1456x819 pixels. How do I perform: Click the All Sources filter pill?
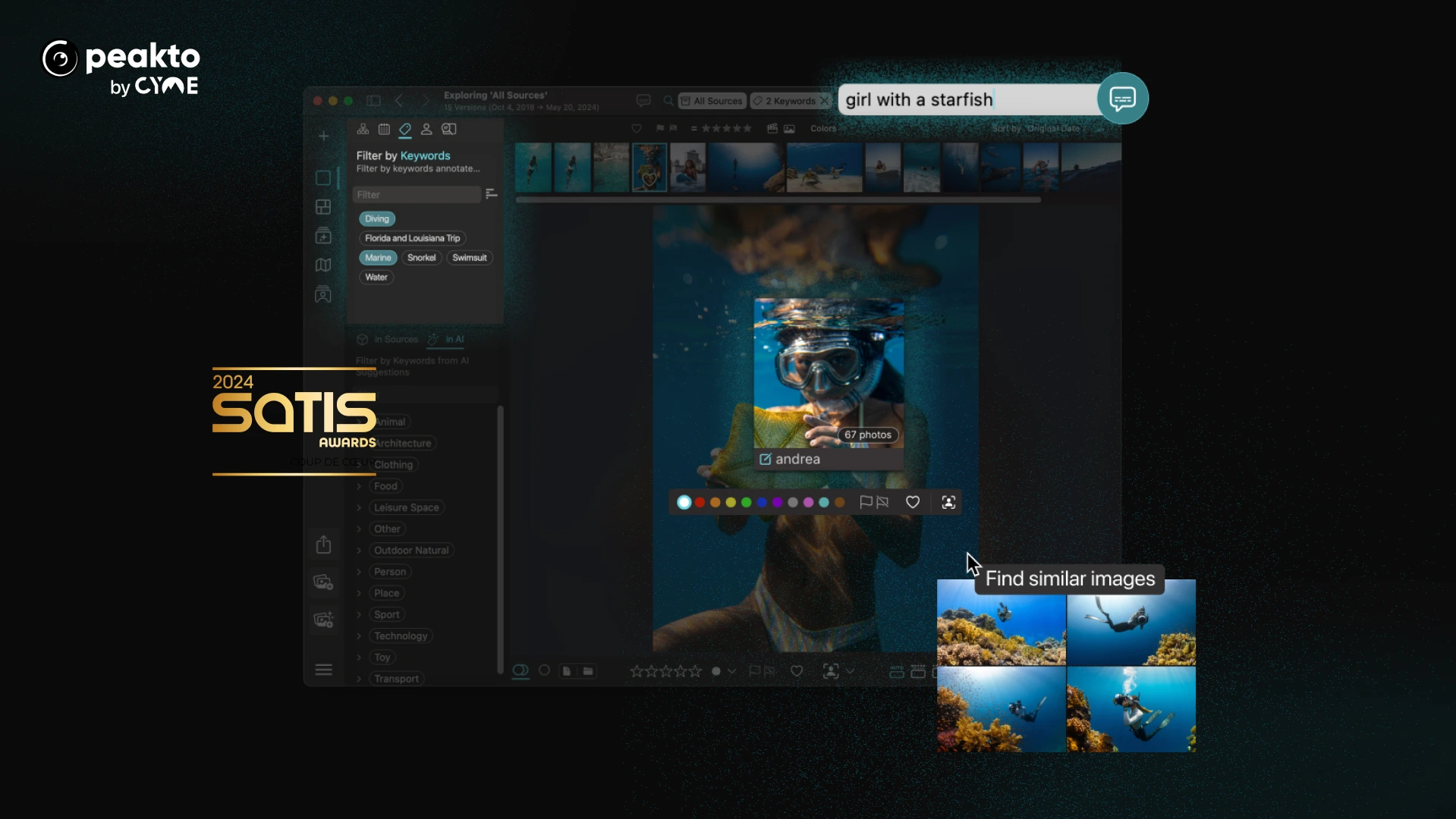click(712, 101)
